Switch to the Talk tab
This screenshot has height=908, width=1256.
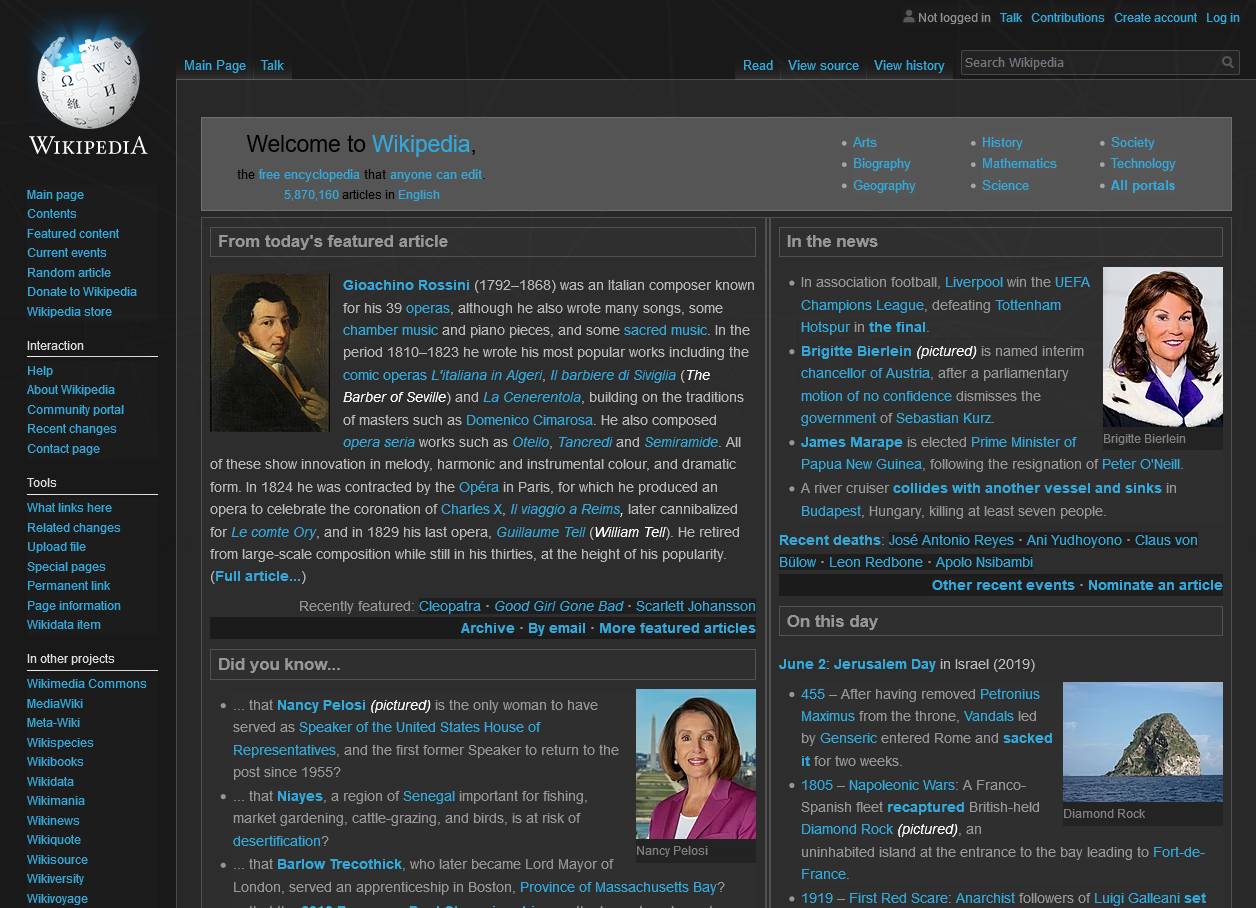[x=271, y=65]
